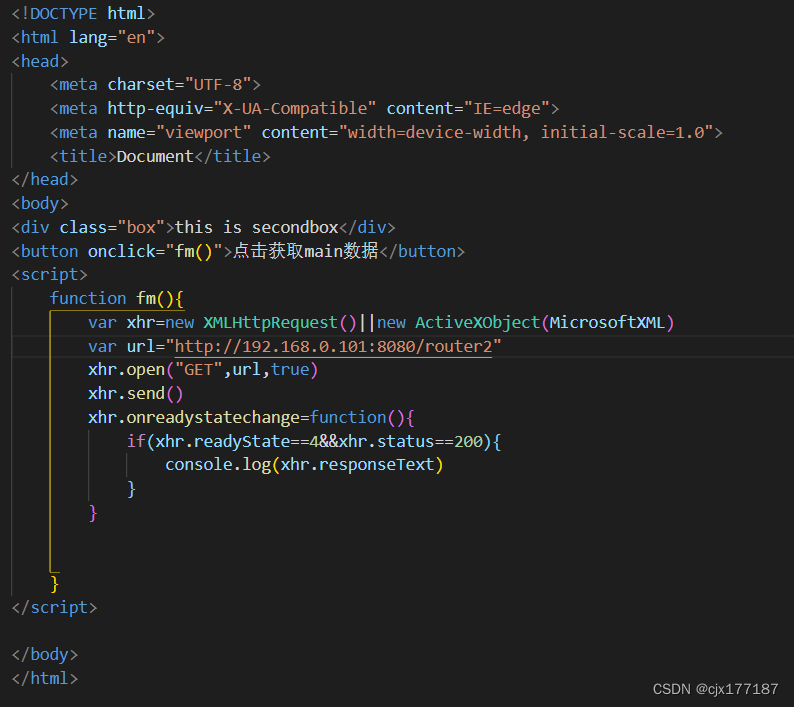The image size is (794, 707).
Task: Click XMLHttpRequest in the xhr line
Action: tap(270, 322)
